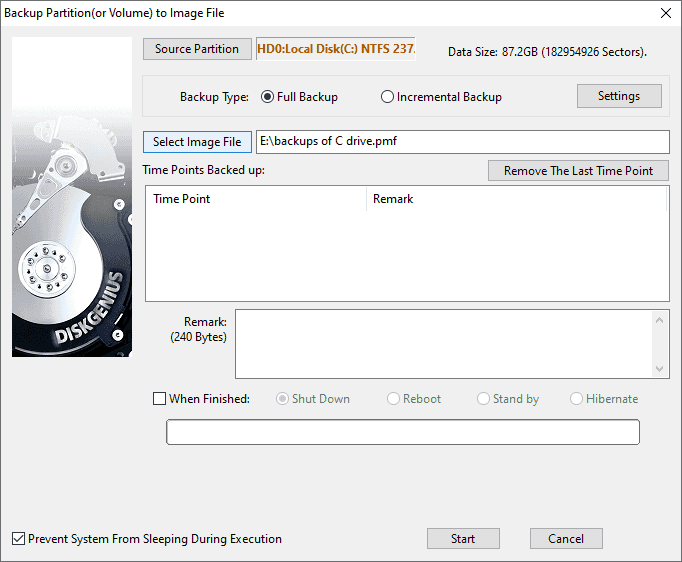
Task: Click the Remark column header in list
Action: click(515, 199)
